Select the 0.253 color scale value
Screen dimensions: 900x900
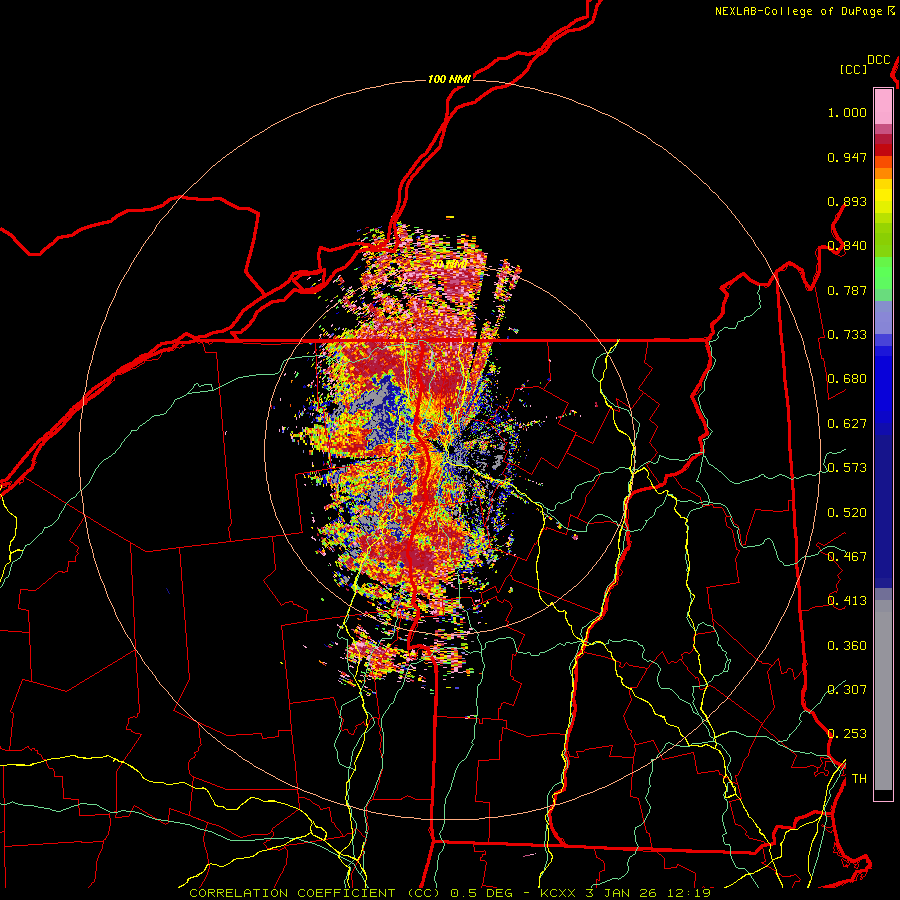coord(847,734)
